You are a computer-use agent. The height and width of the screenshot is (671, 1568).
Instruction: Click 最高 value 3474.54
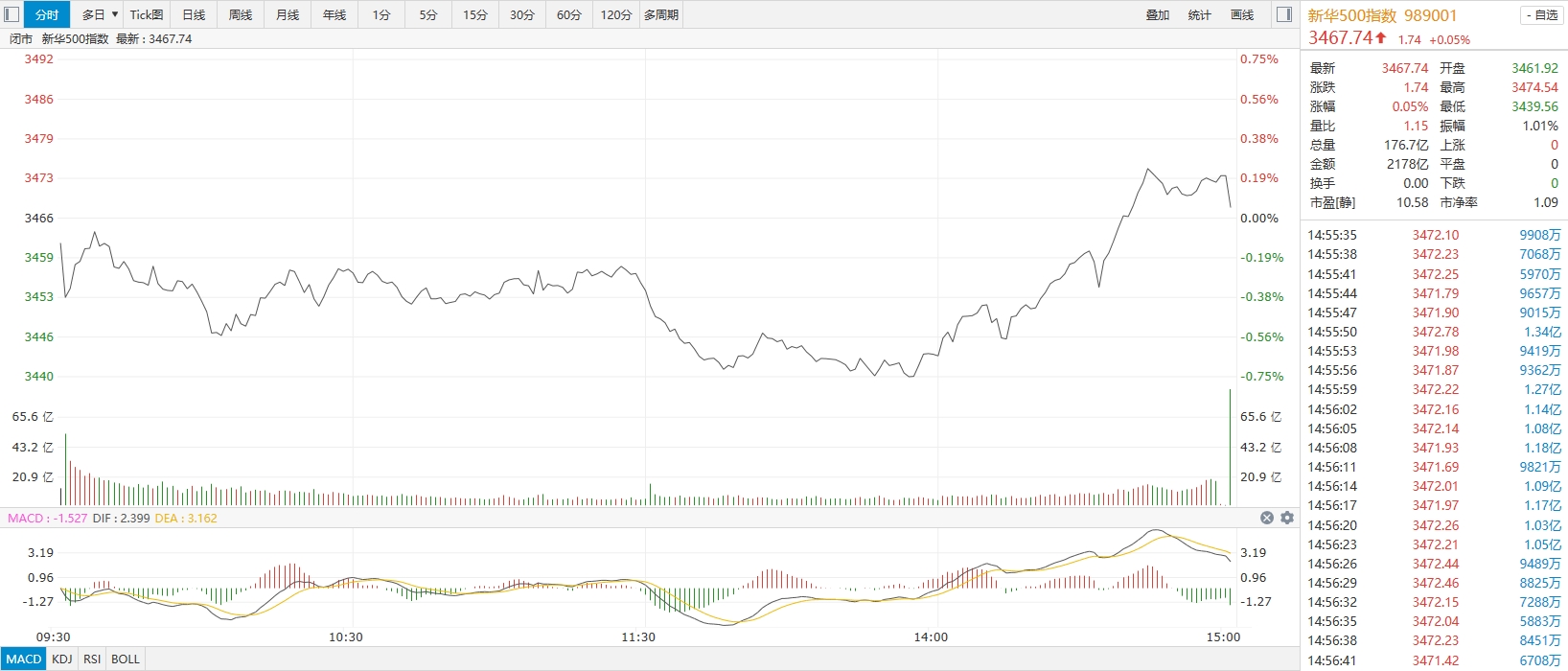[x=1535, y=87]
